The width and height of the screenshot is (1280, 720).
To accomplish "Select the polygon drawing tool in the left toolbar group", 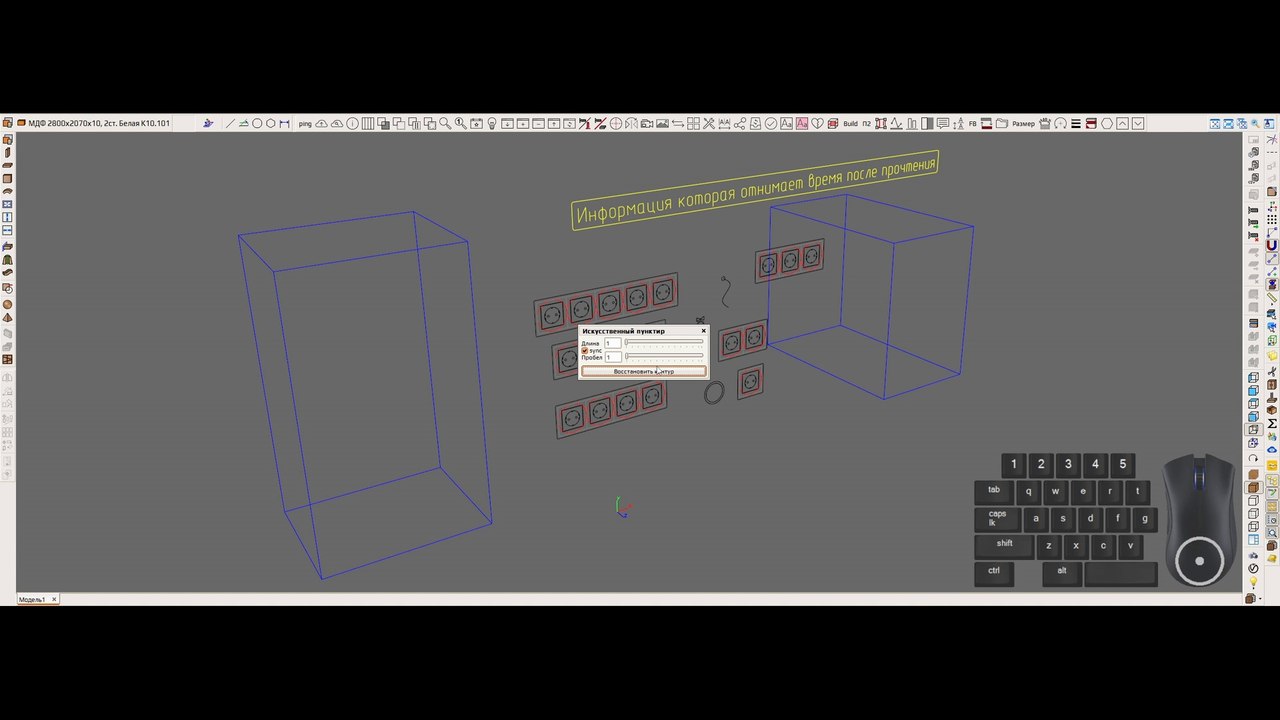I will (x=270, y=124).
